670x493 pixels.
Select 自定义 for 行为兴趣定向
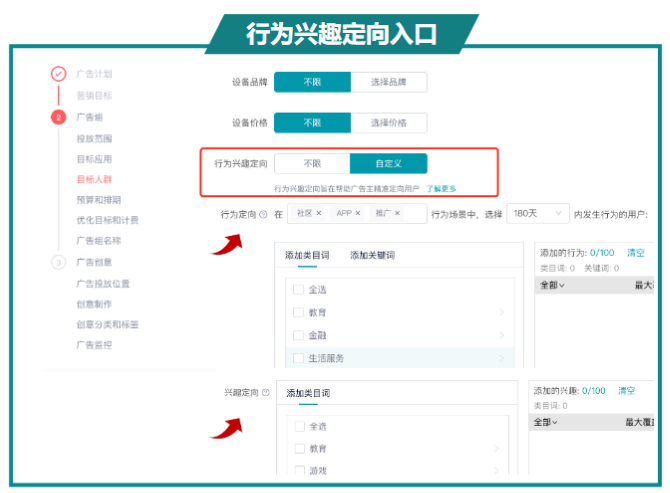click(388, 164)
